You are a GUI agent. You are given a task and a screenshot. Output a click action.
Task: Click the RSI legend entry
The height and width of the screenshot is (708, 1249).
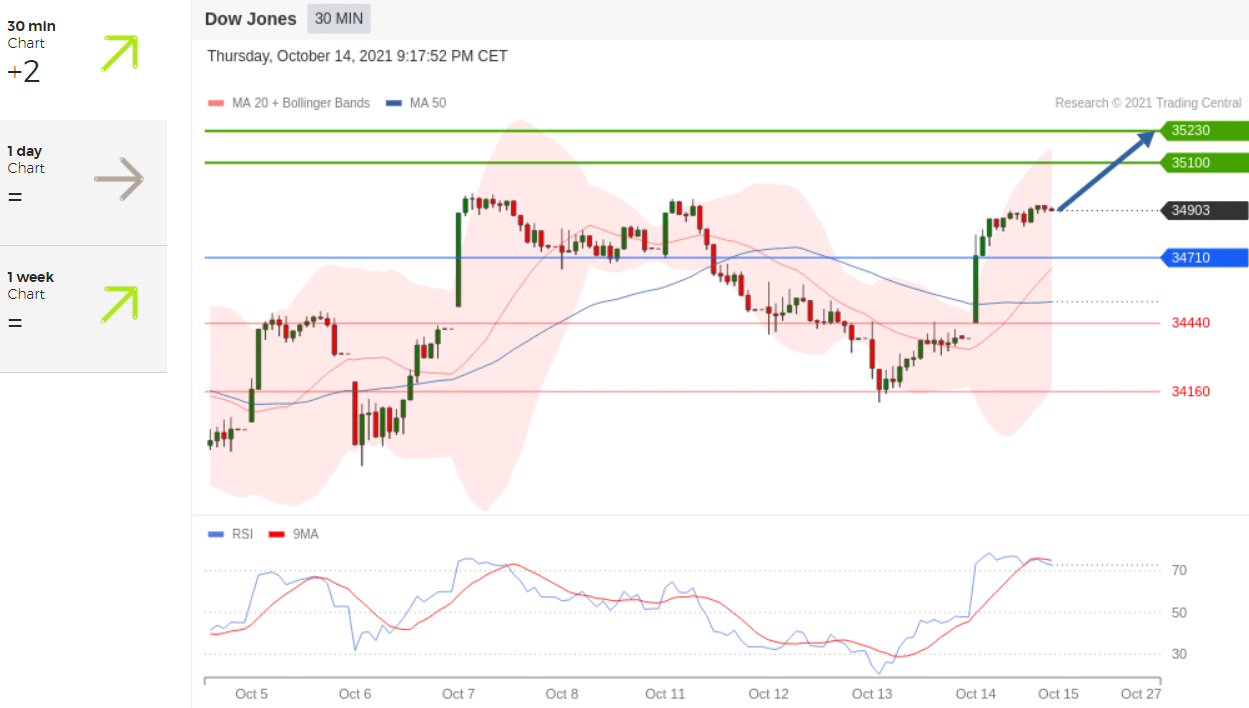click(x=231, y=534)
